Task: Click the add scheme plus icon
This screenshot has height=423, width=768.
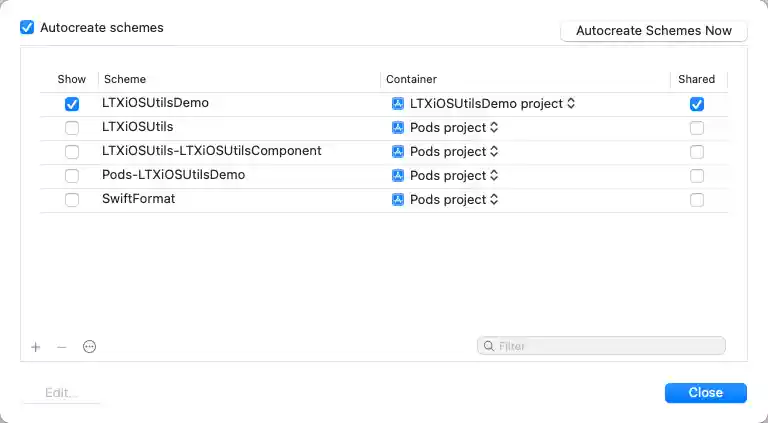Action: click(x=36, y=347)
